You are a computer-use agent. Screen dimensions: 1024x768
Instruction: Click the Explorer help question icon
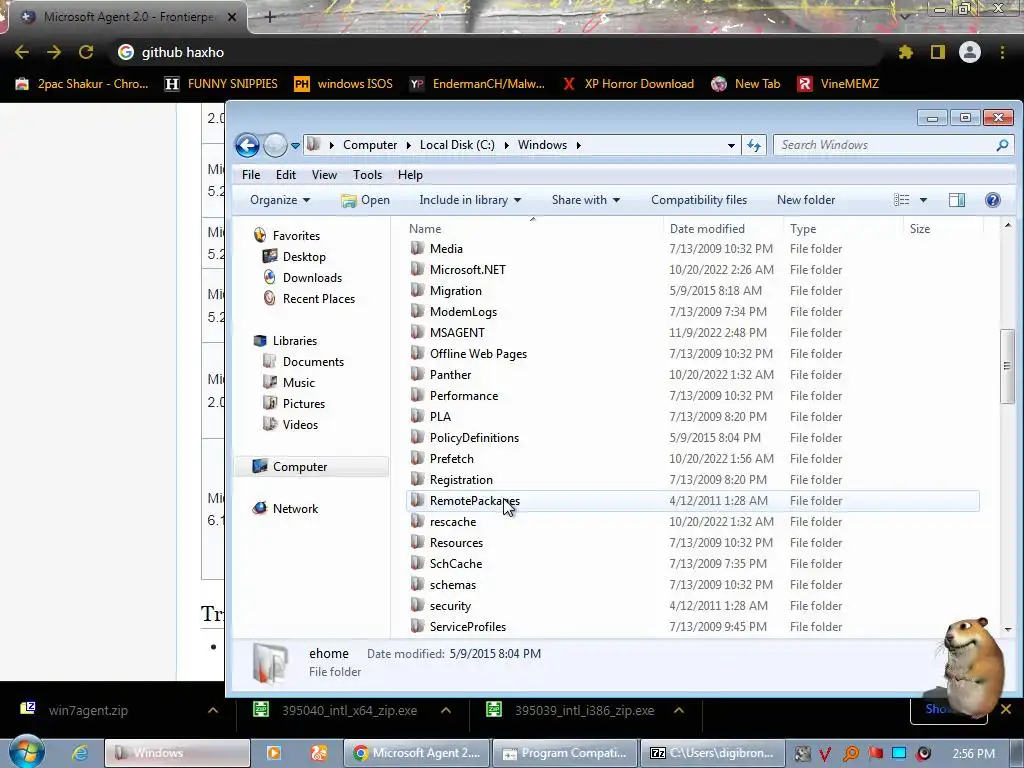tap(993, 200)
